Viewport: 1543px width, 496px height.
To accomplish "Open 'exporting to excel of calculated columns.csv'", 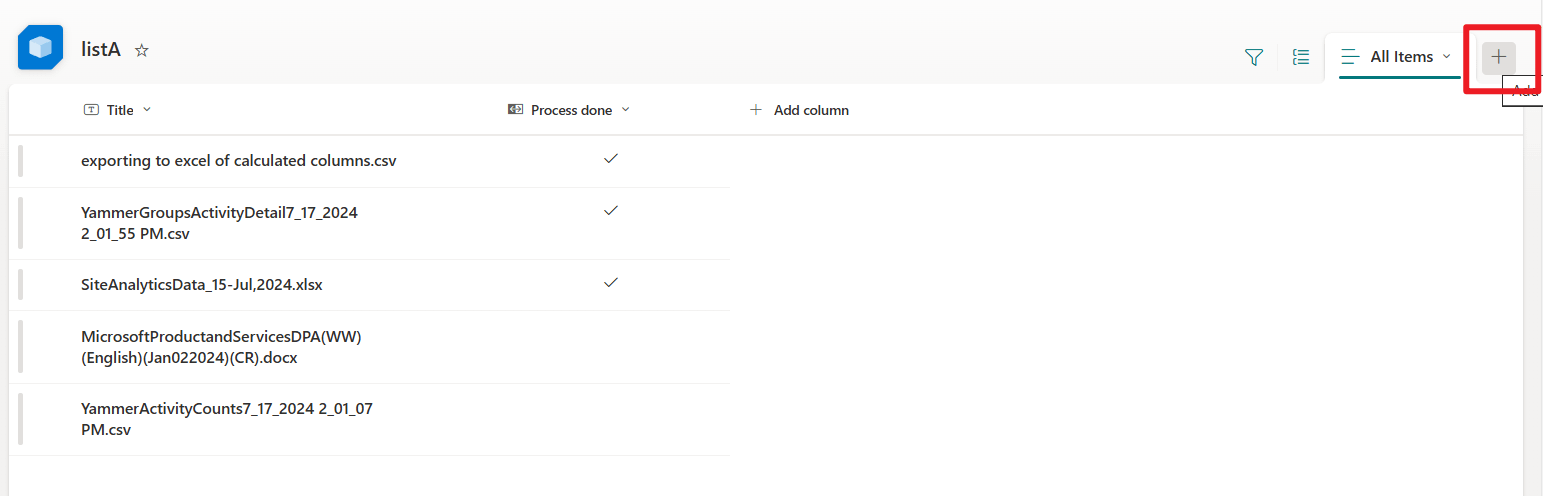I will click(x=239, y=160).
